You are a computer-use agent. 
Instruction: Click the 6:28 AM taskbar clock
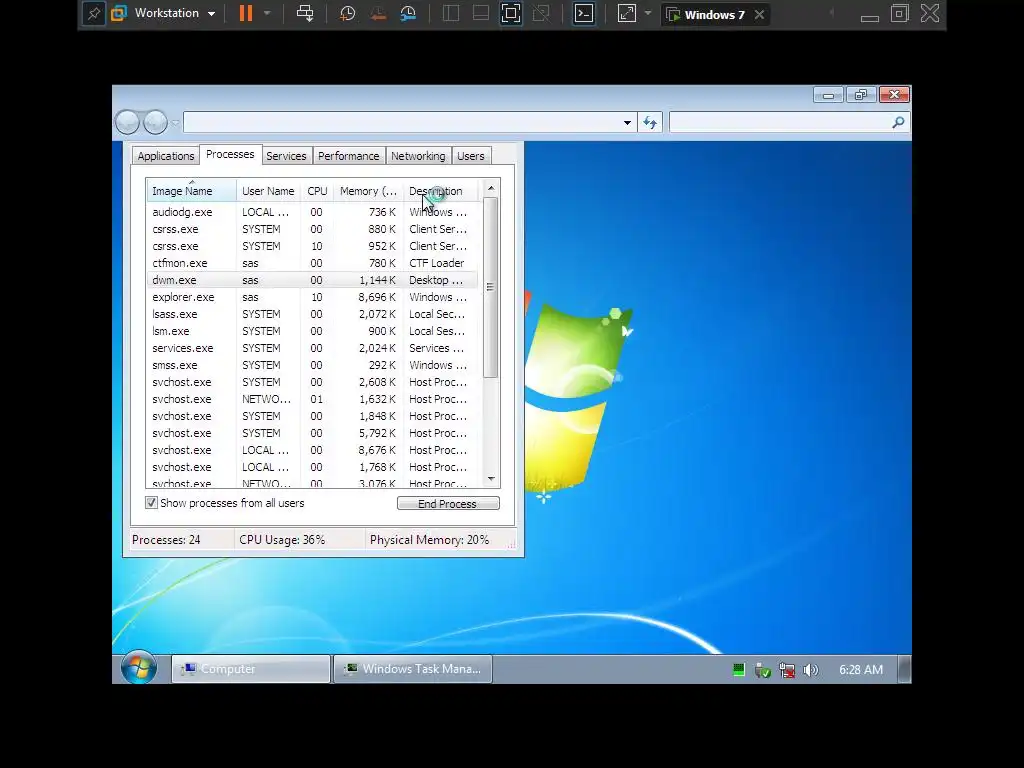(861, 669)
